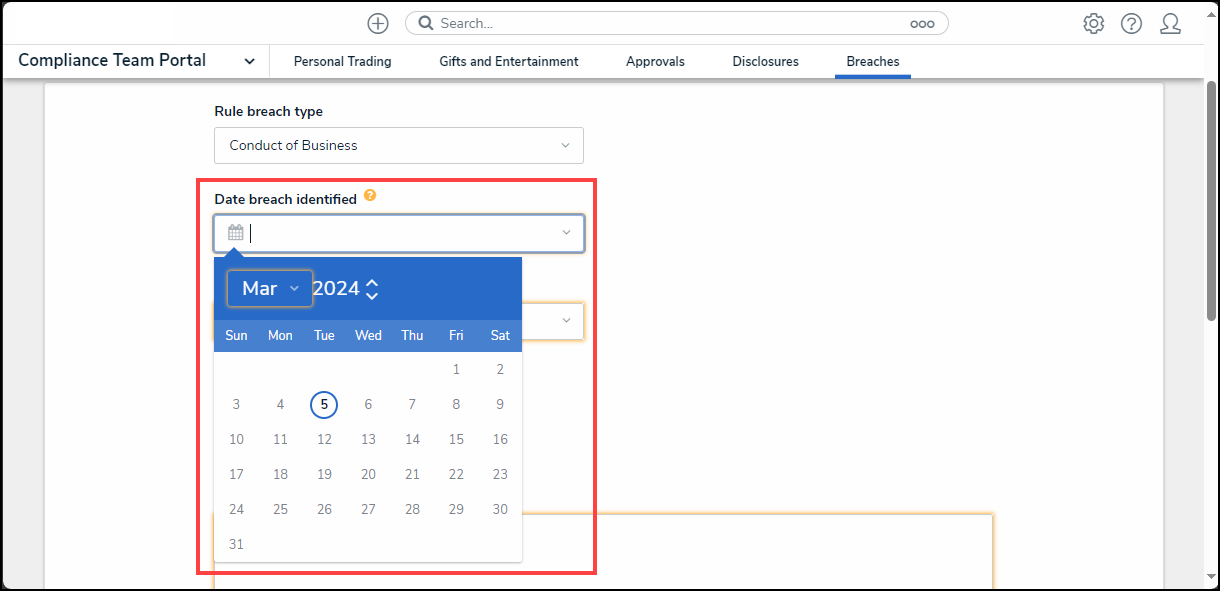Choose March 31 in the calendar
Viewport: 1220px width, 591px height.
236,545
